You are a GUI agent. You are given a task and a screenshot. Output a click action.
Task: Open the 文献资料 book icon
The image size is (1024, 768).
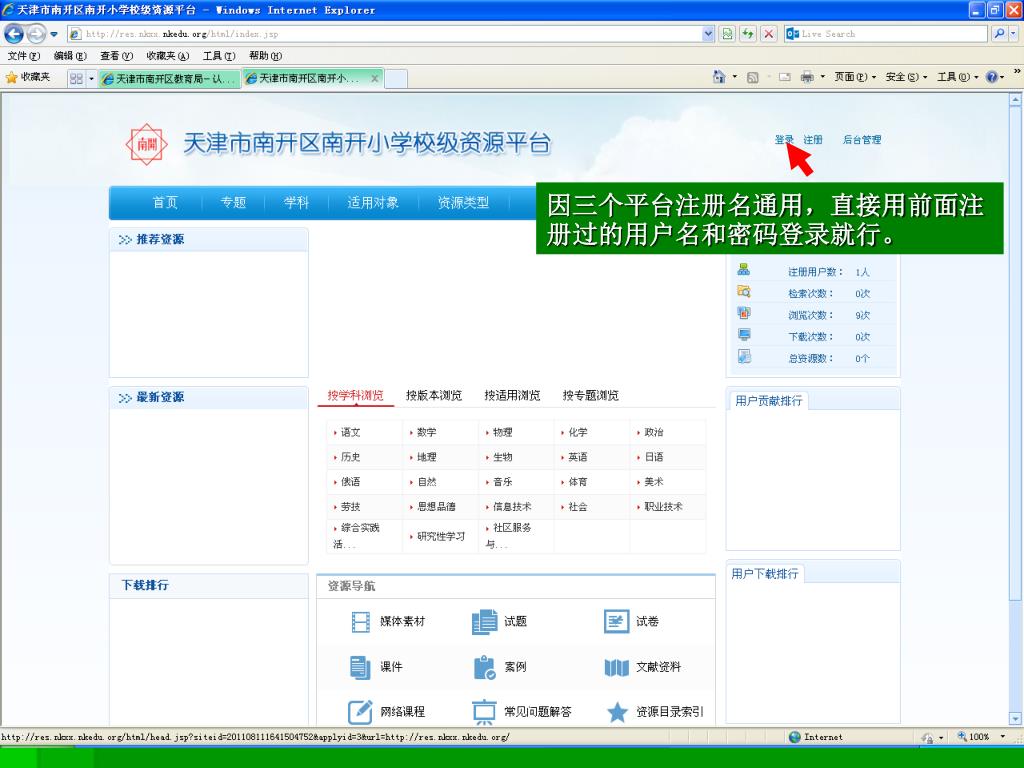point(617,667)
